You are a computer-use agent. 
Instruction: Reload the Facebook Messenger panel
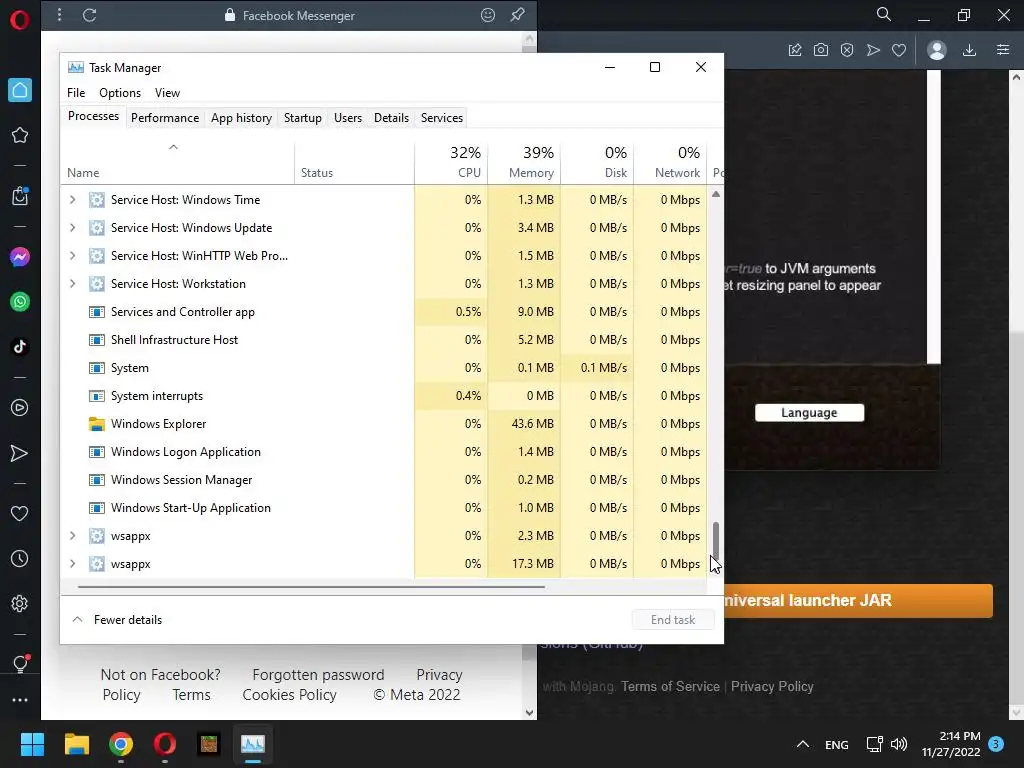(x=89, y=15)
